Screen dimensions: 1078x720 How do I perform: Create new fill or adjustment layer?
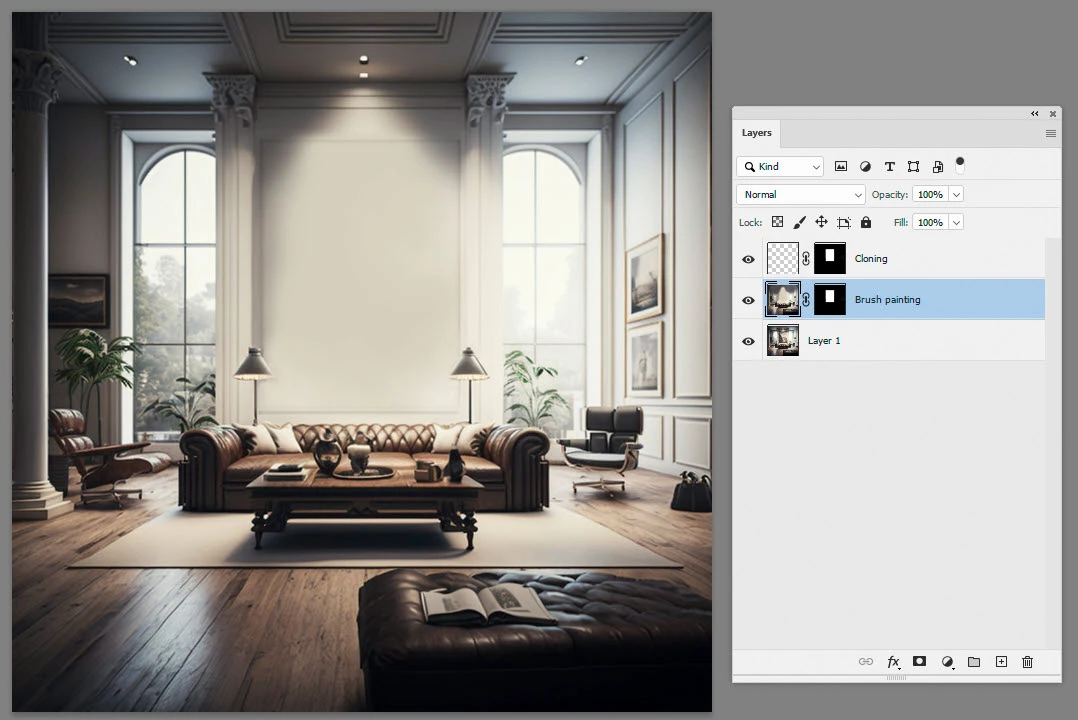pyautogui.click(x=947, y=662)
